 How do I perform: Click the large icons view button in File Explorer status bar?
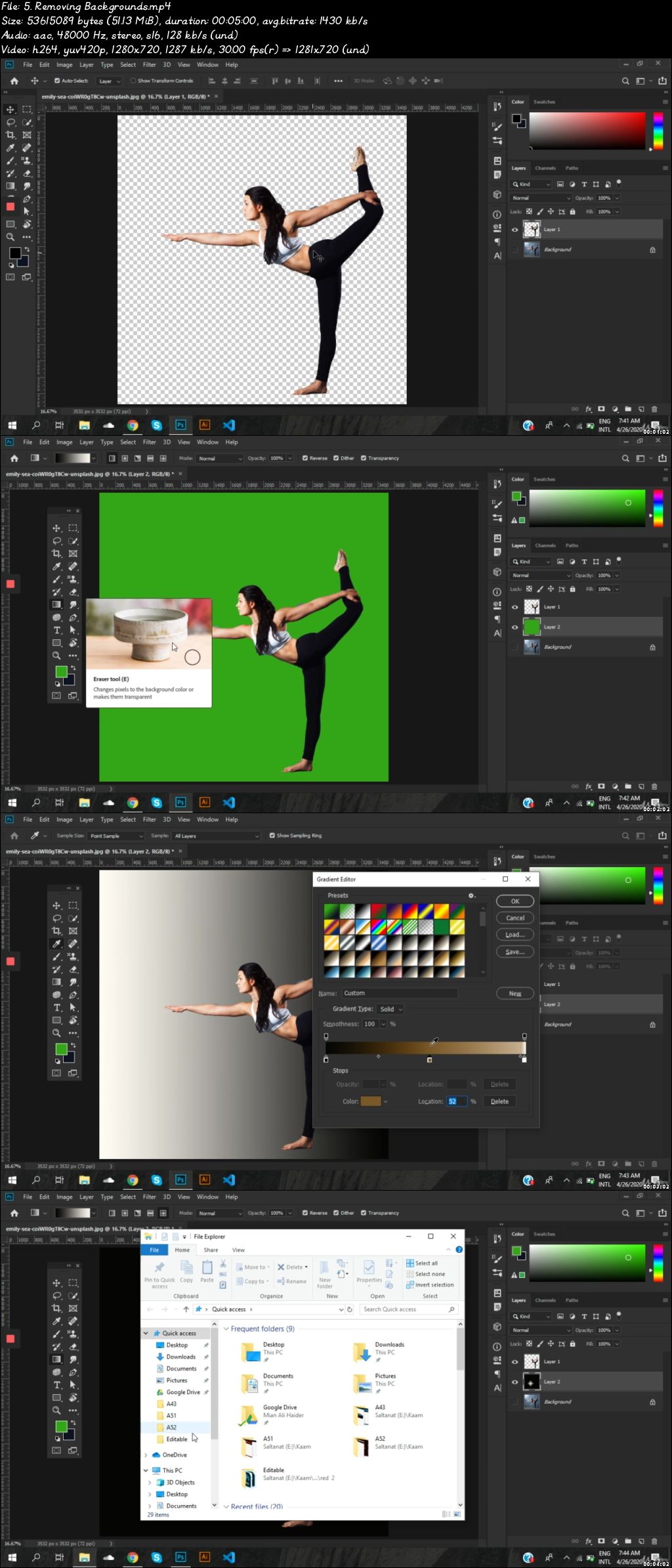[457, 1514]
